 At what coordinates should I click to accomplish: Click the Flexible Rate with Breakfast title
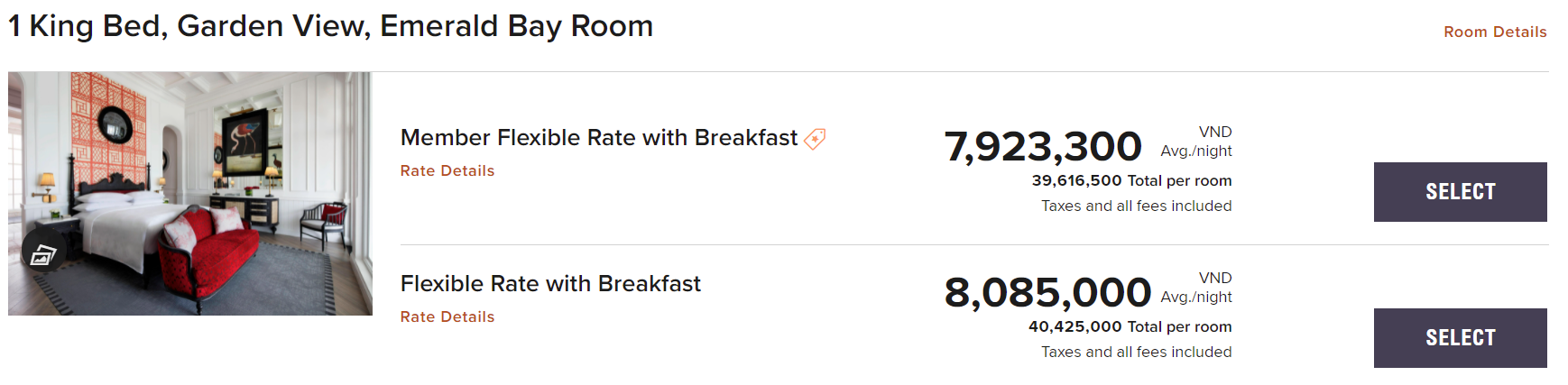[550, 284]
